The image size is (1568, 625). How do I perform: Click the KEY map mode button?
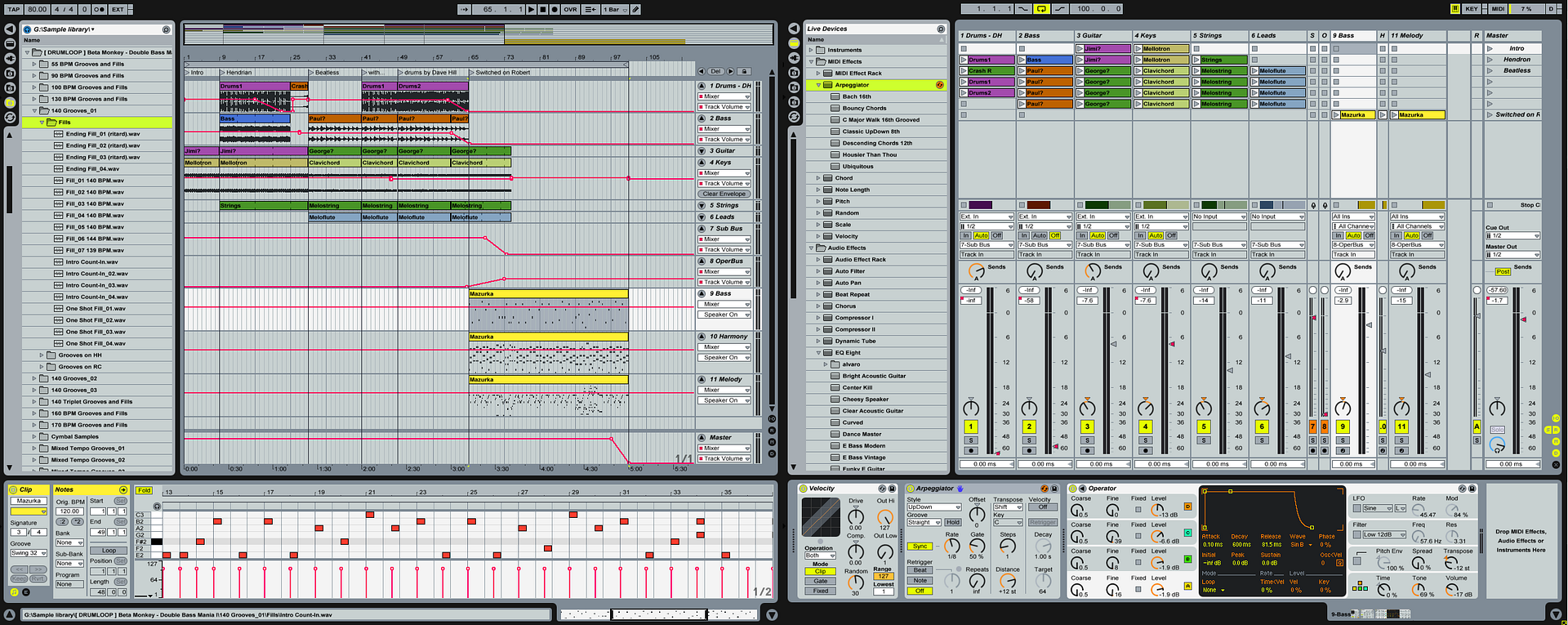1472,9
